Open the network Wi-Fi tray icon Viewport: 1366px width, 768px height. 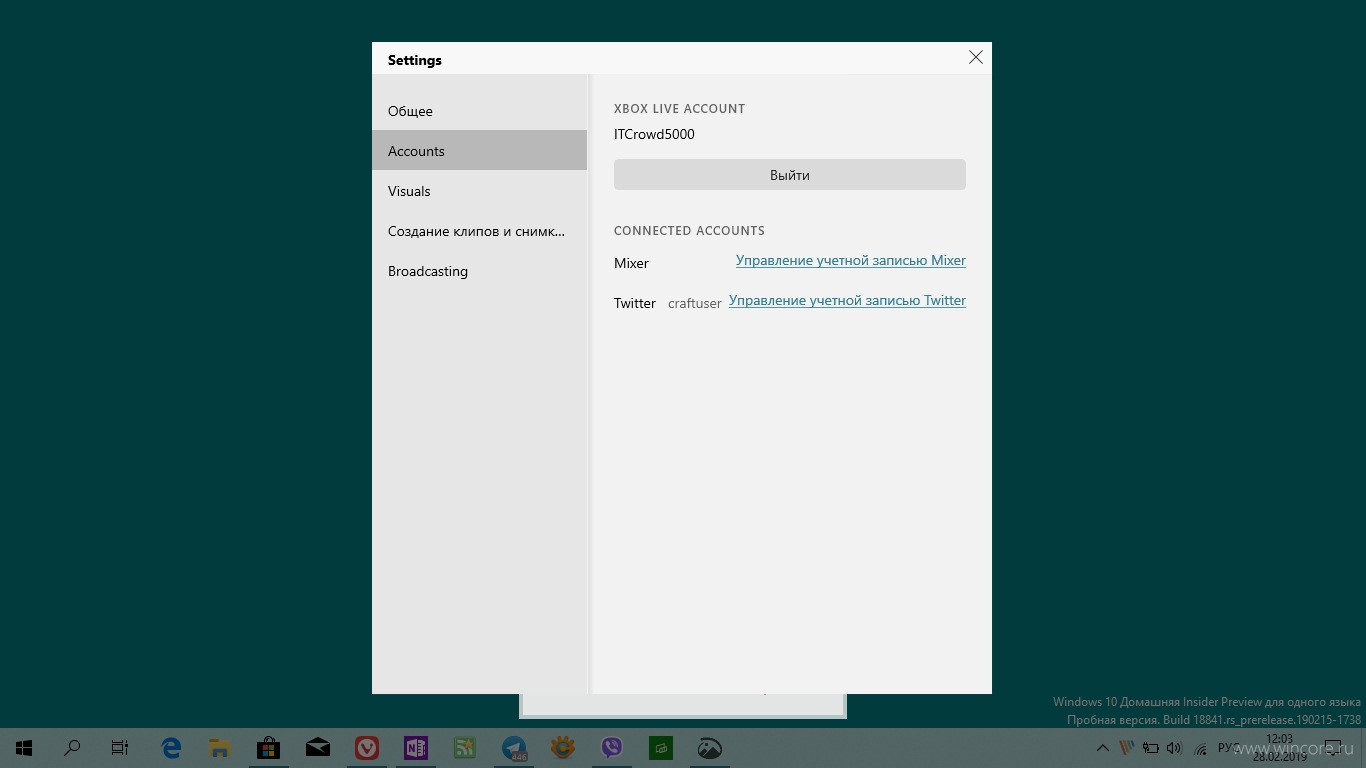[1199, 748]
